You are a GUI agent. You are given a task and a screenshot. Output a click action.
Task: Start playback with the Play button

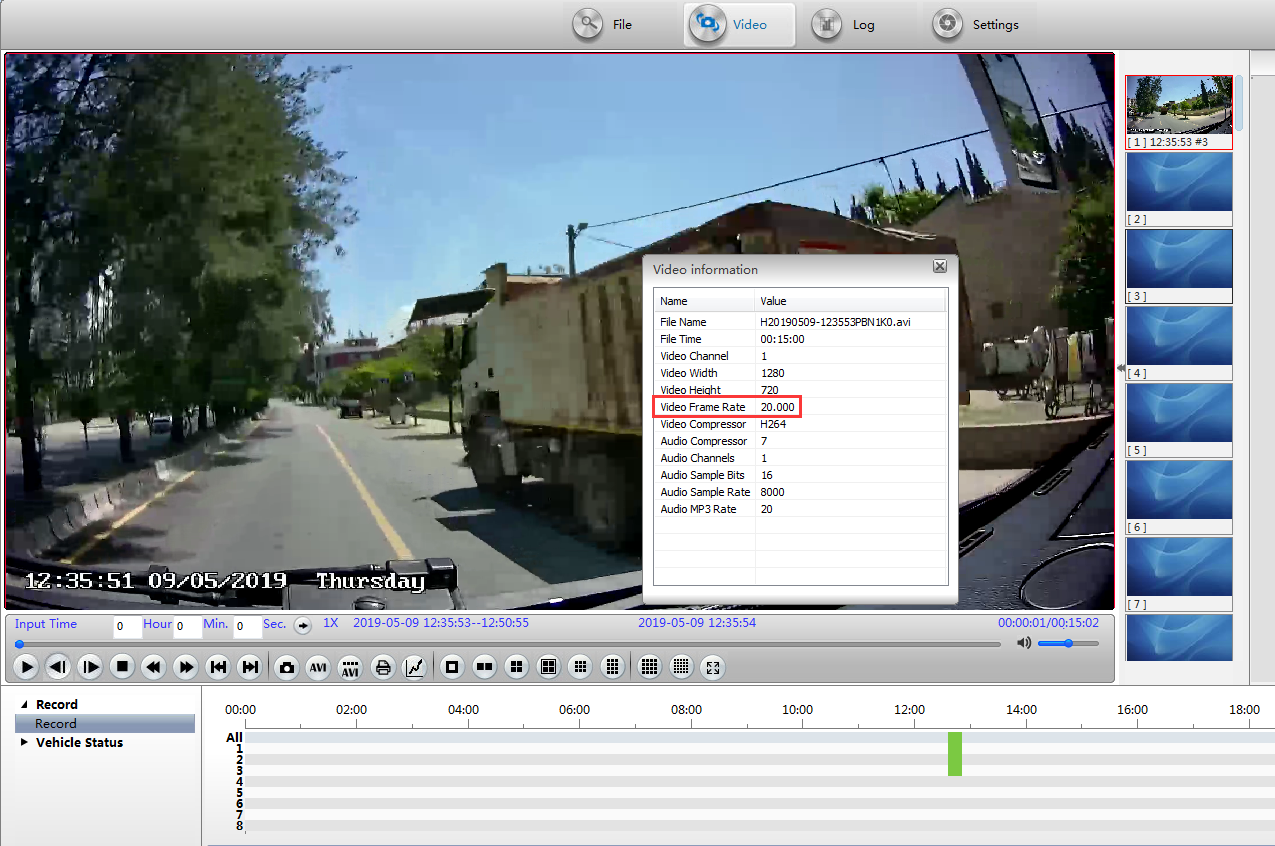(27, 667)
